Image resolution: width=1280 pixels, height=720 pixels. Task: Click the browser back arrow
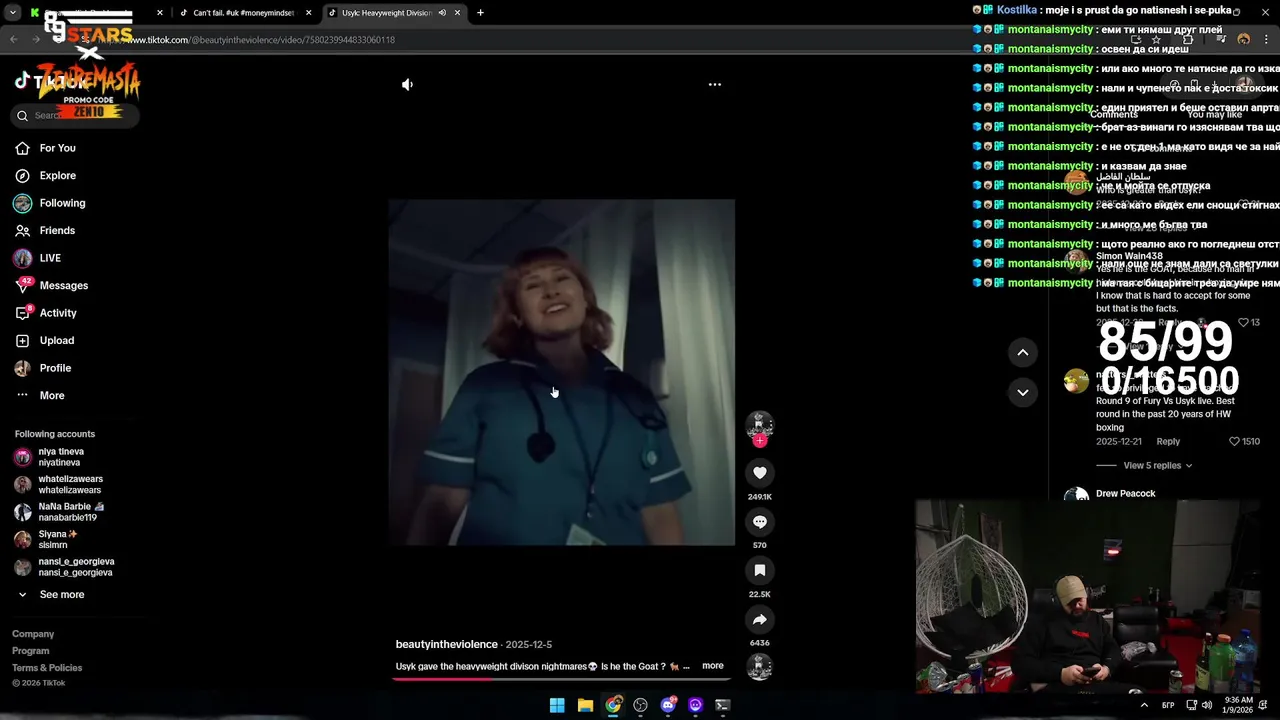click(14, 40)
